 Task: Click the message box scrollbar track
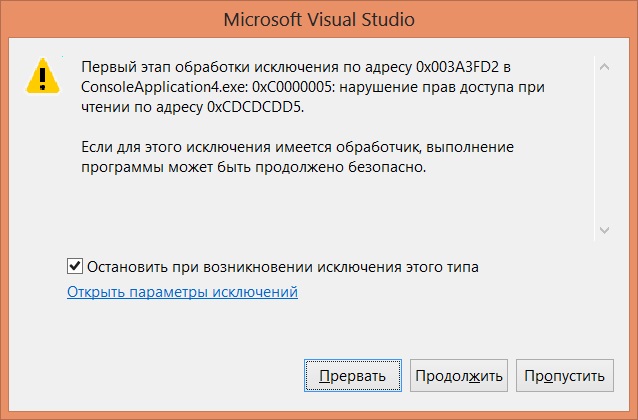pyautogui.click(x=604, y=149)
